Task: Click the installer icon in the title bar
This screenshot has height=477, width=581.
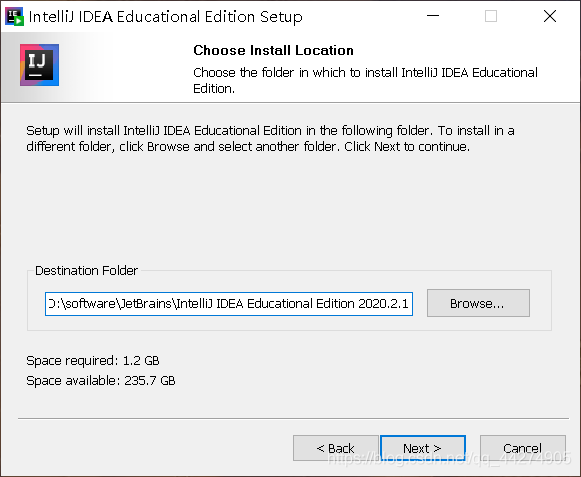Action: click(14, 16)
